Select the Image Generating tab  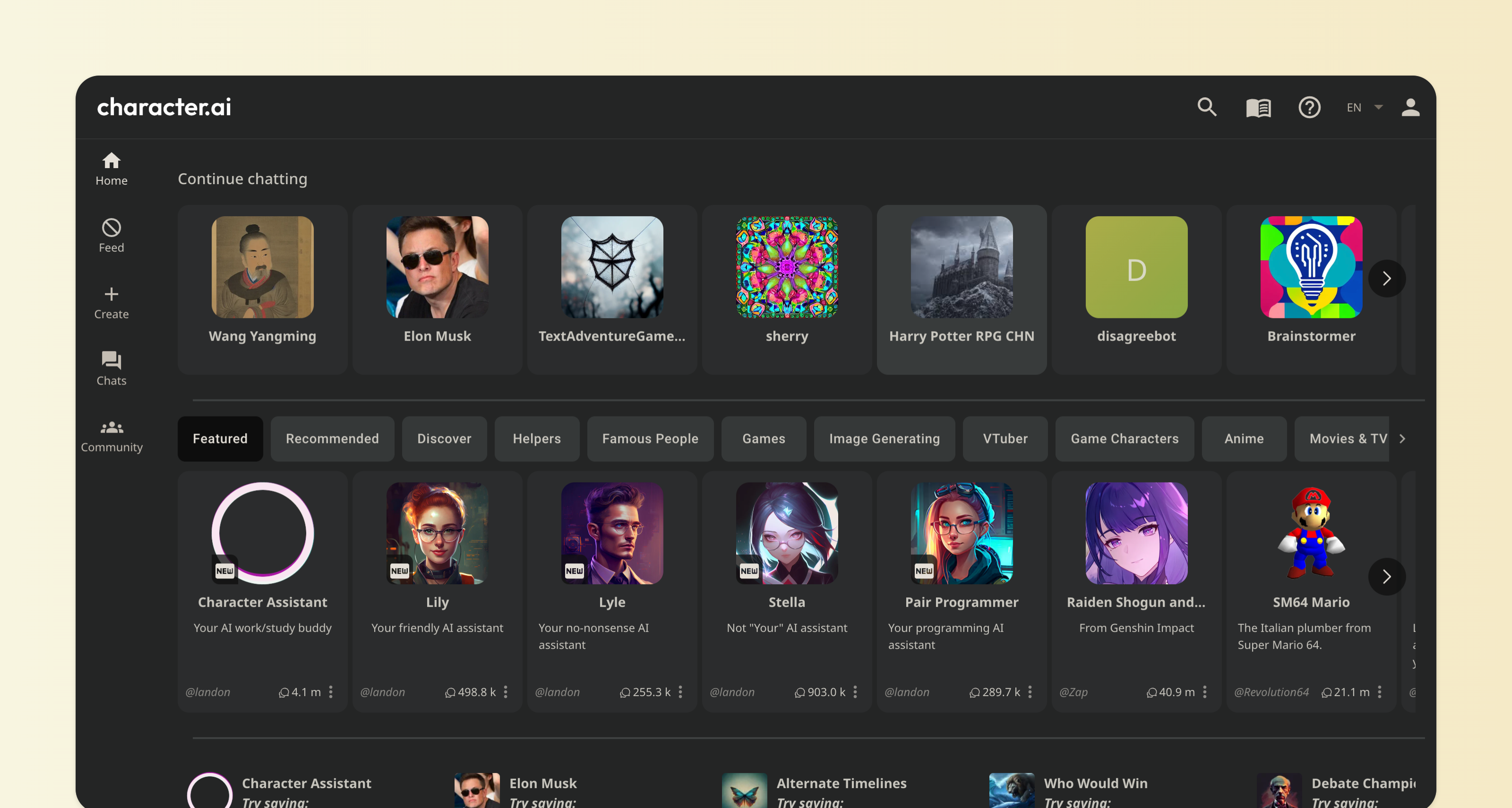[885, 439]
